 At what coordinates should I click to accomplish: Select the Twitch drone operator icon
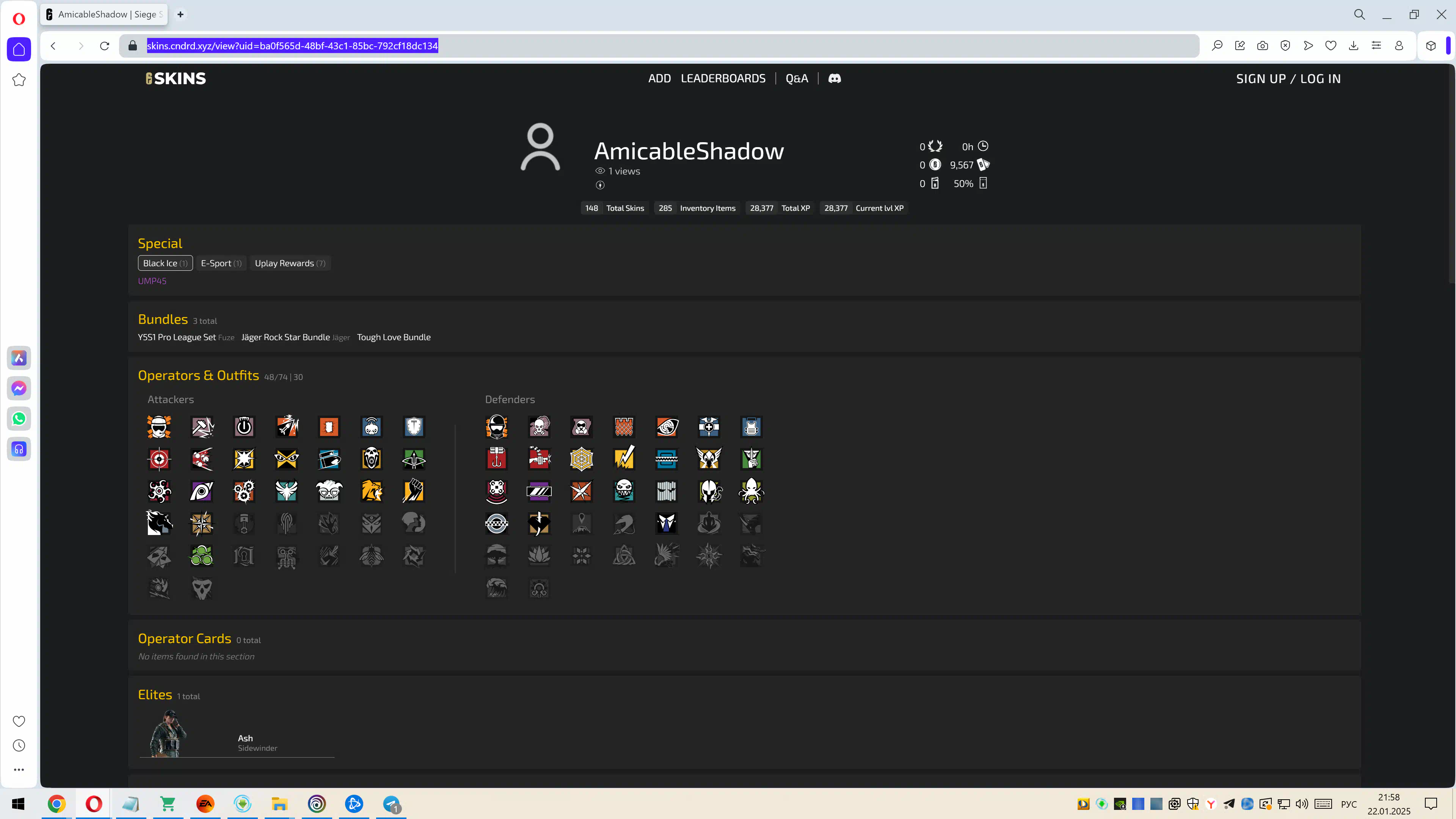[371, 427]
